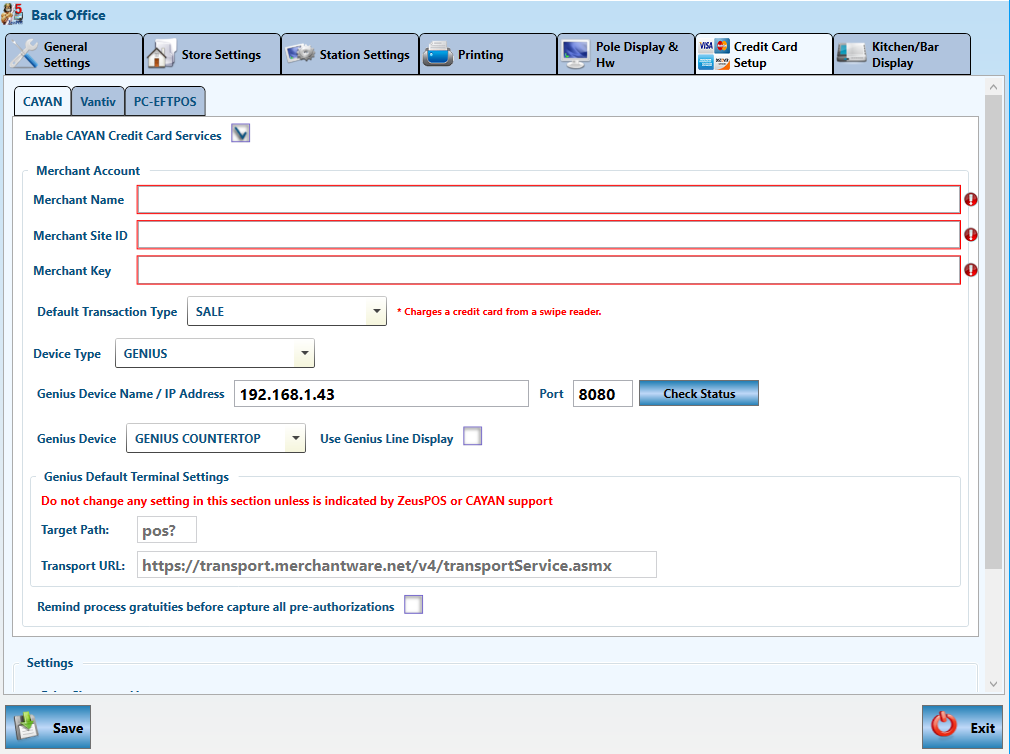
Task: Click the scrollbar down arrow
Action: [993, 684]
